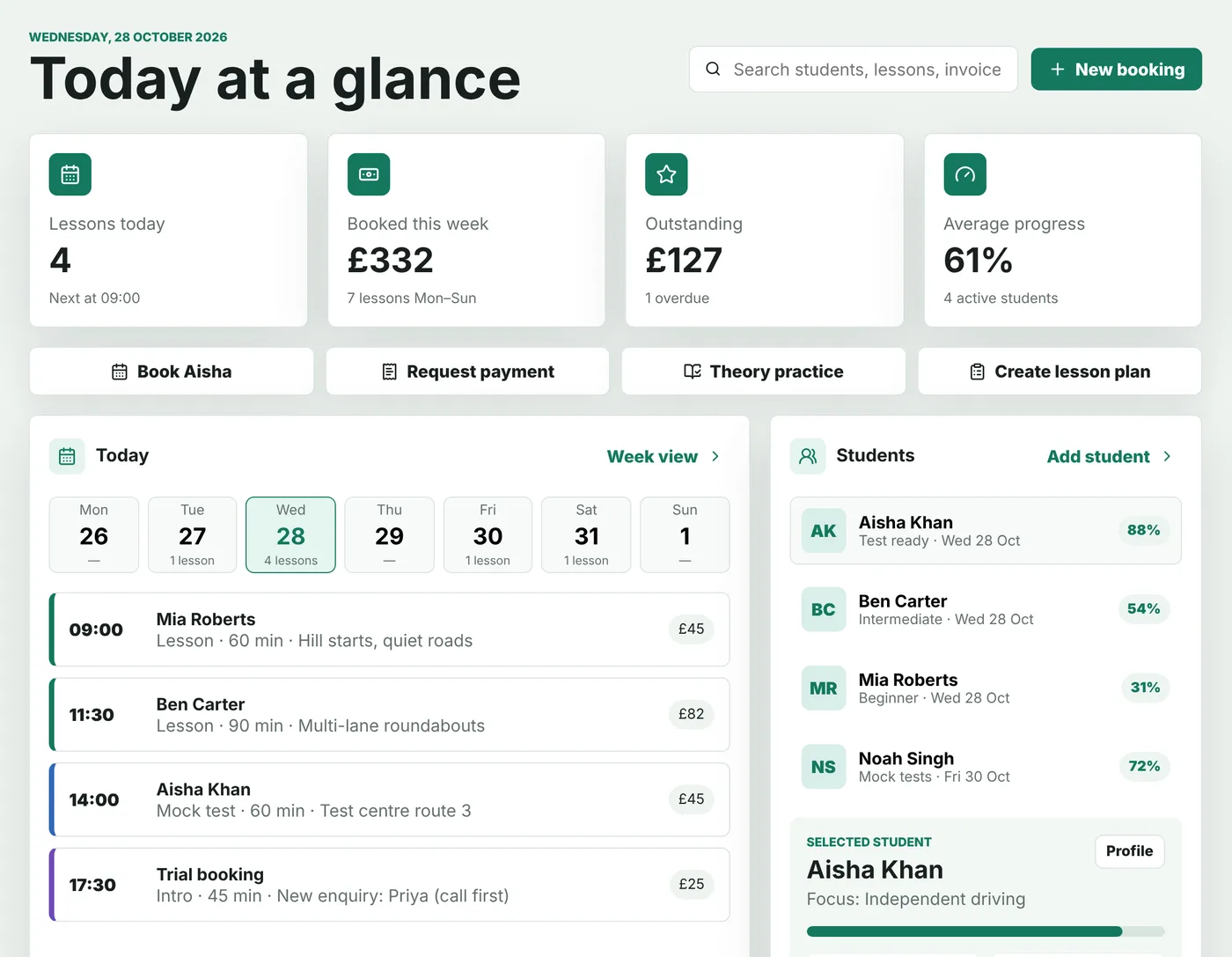Open the 09:00 Mia Roberts lesson

(x=390, y=629)
